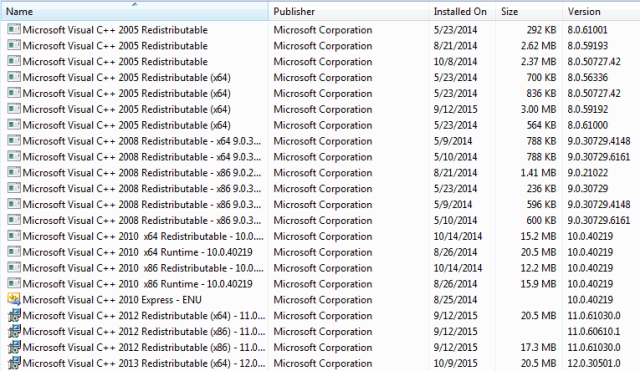Click the version value "8.0.61001"
640x371 pixels.
point(587,30)
